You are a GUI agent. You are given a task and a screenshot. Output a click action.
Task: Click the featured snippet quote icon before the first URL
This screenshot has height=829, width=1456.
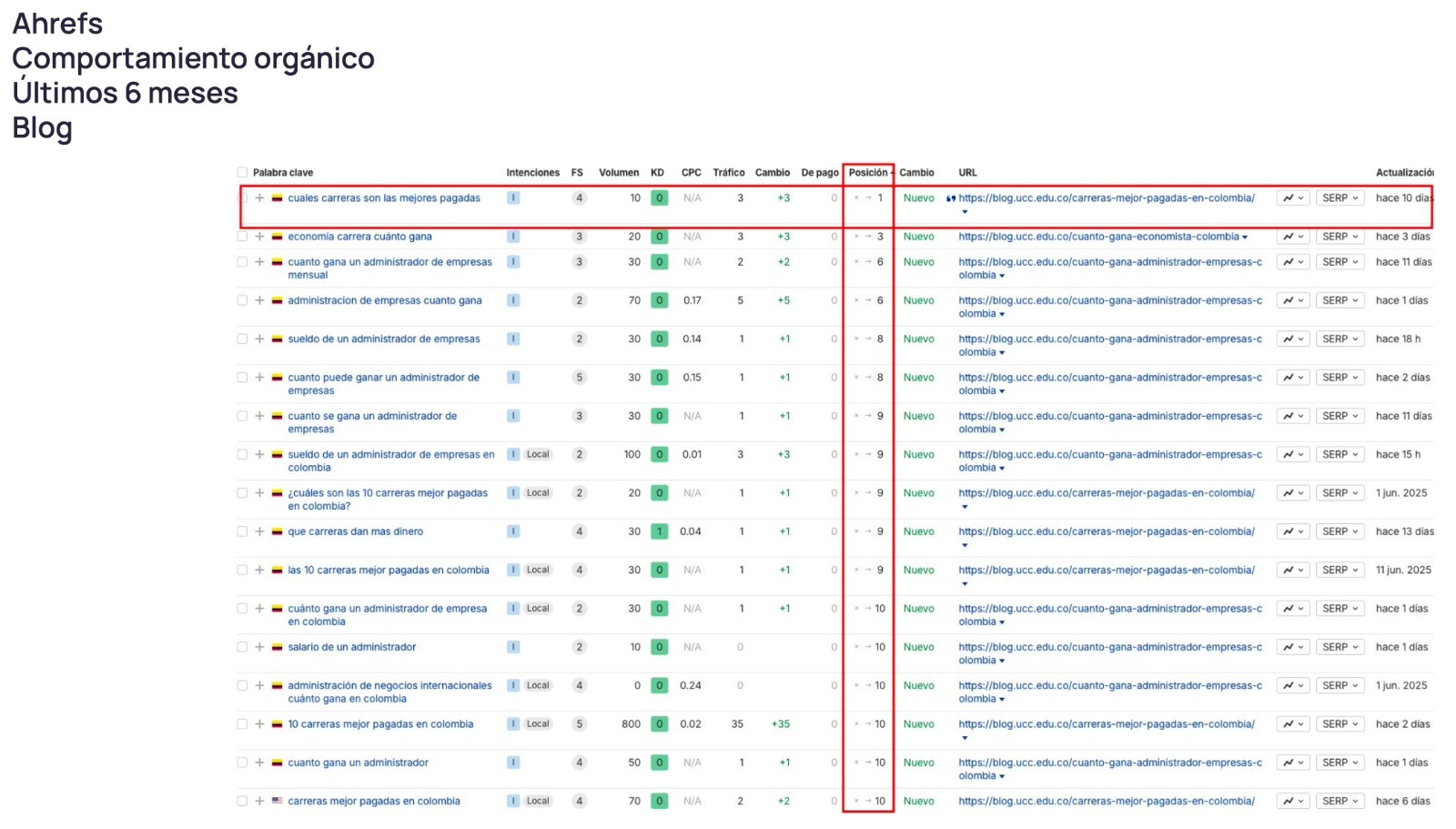pyautogui.click(x=951, y=198)
